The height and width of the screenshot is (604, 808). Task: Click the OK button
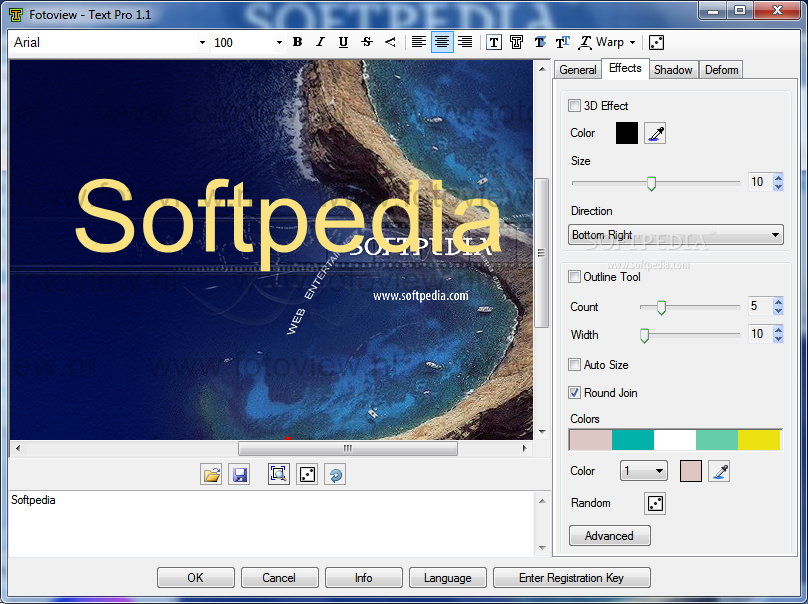tap(195, 578)
